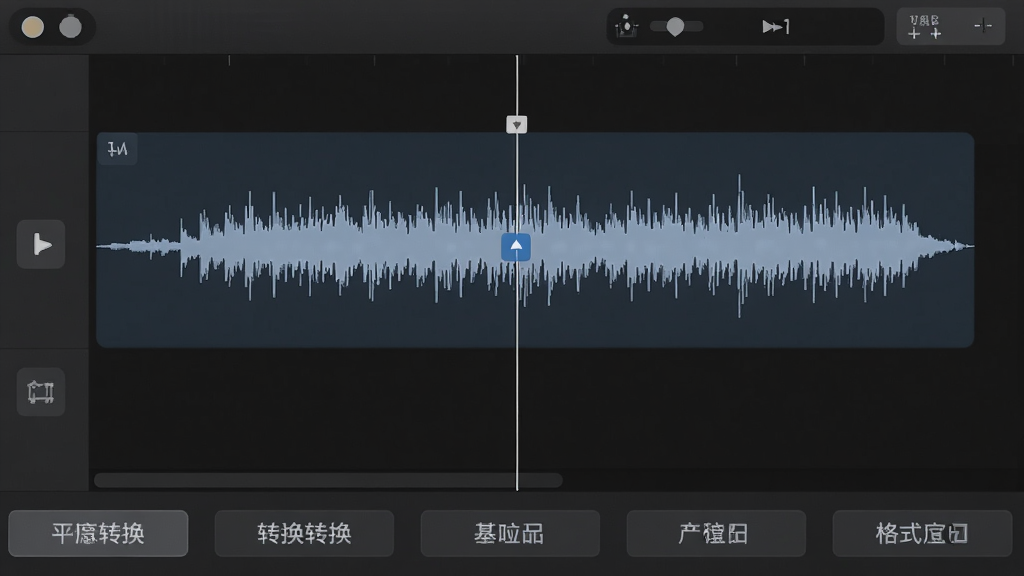Screen dimensions: 1024x576
Task: Select the 平寙转换 button
Action: 99,534
